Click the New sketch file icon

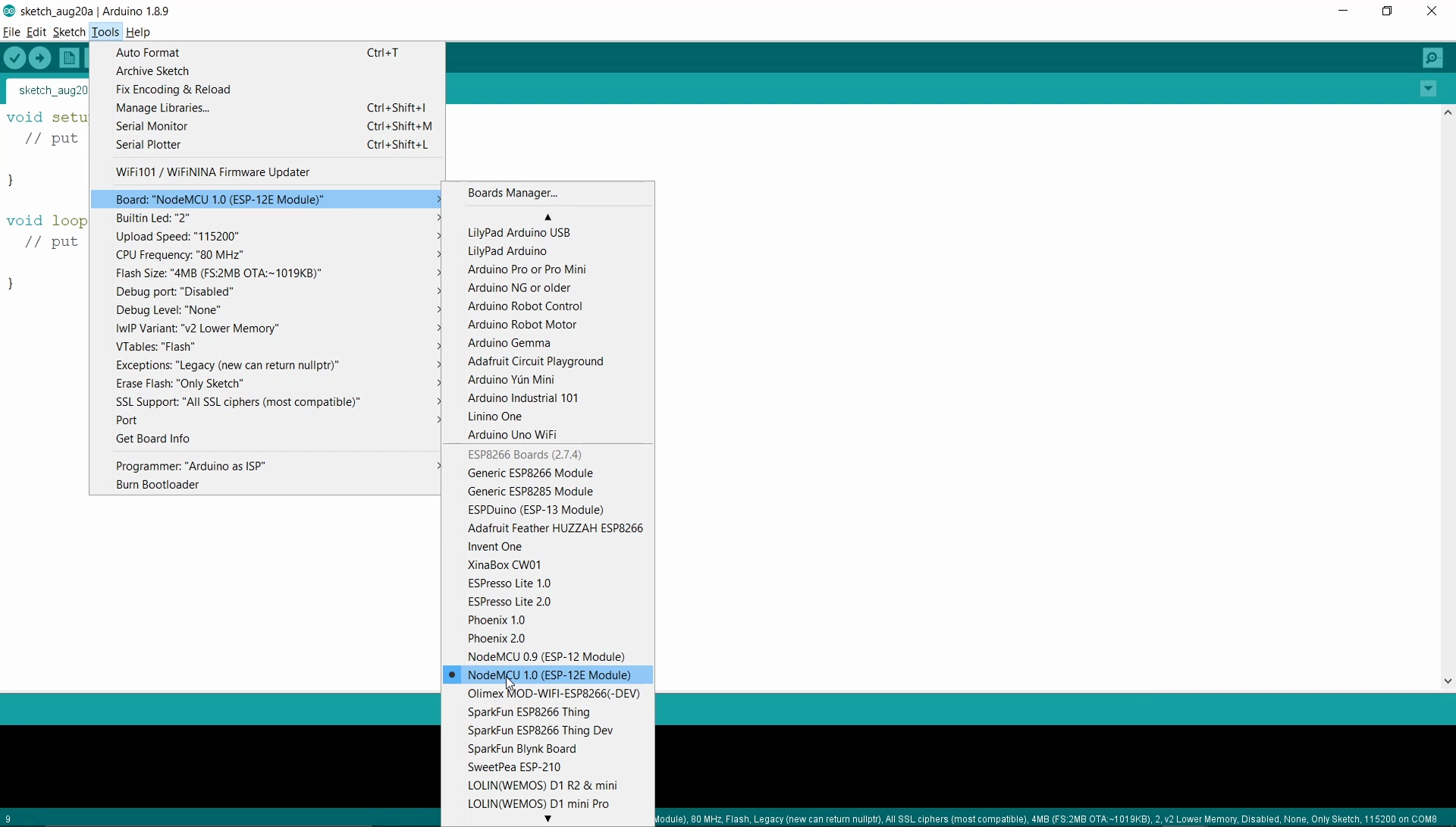pos(69,58)
